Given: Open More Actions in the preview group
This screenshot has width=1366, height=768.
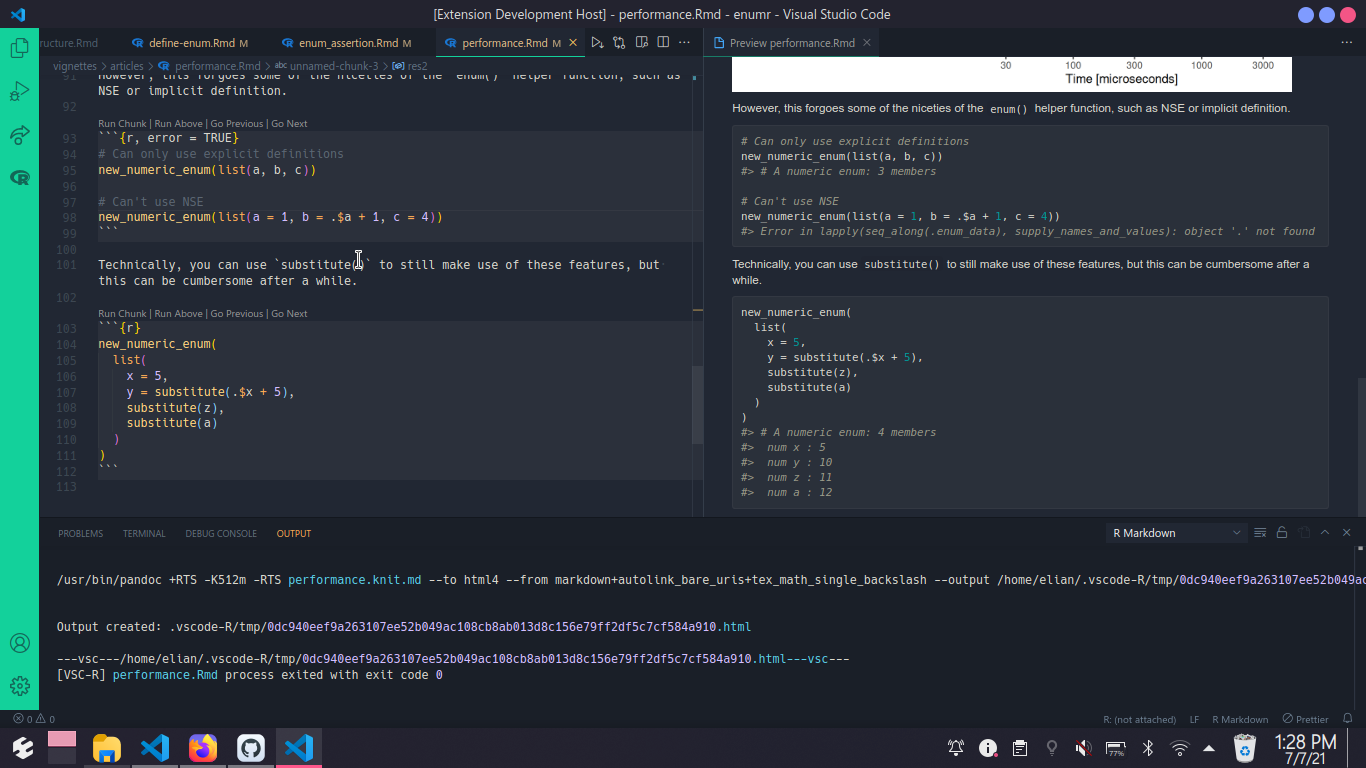Looking at the screenshot, I should point(1346,43).
